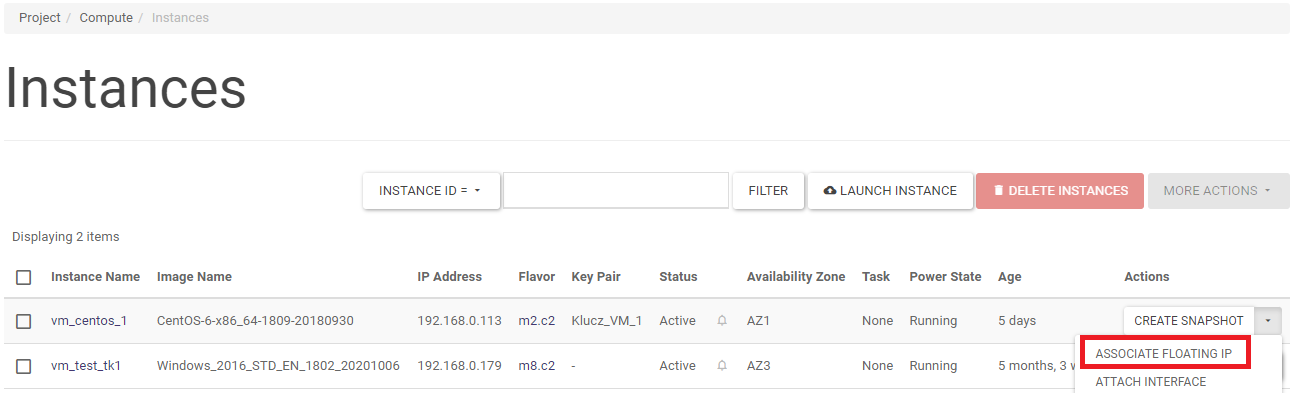Viewport: 1303px width, 393px height.
Task: Go to Compute in the breadcrumb
Action: pos(106,18)
